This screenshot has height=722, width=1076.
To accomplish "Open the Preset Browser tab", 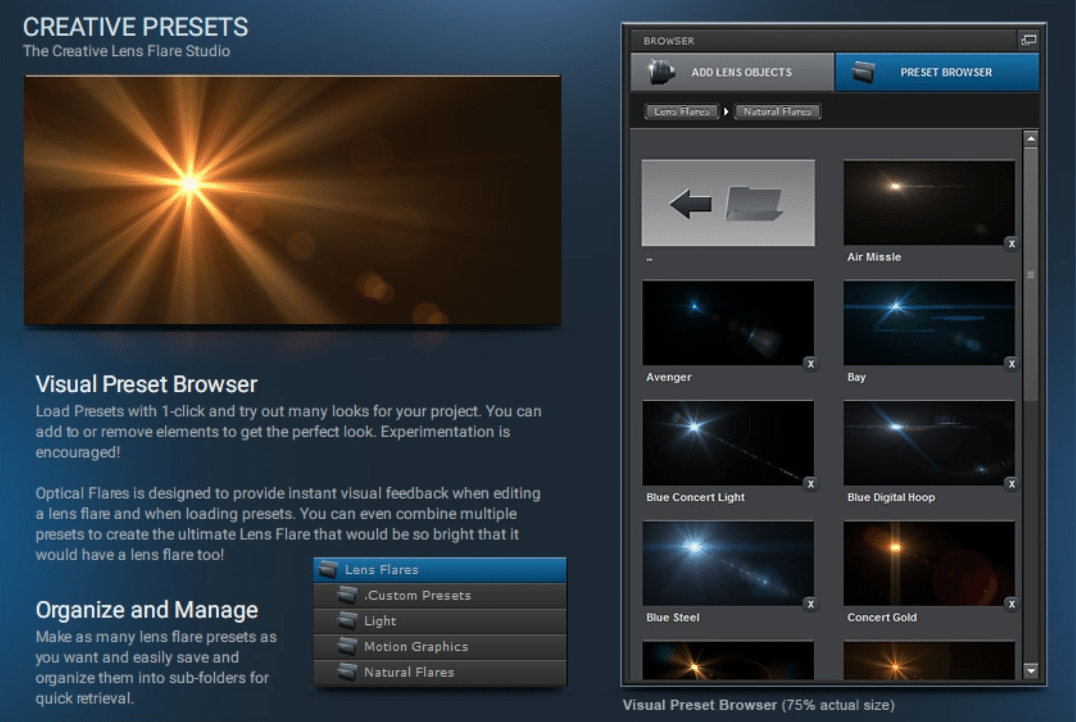I will pos(936,72).
